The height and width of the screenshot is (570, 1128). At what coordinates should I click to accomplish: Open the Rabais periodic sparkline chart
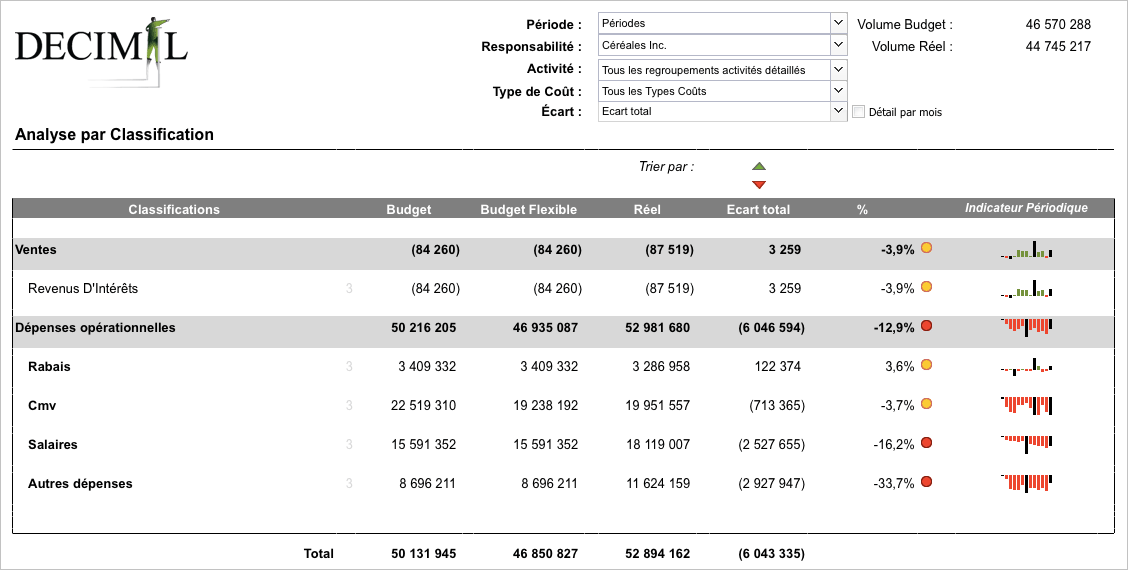point(1027,366)
